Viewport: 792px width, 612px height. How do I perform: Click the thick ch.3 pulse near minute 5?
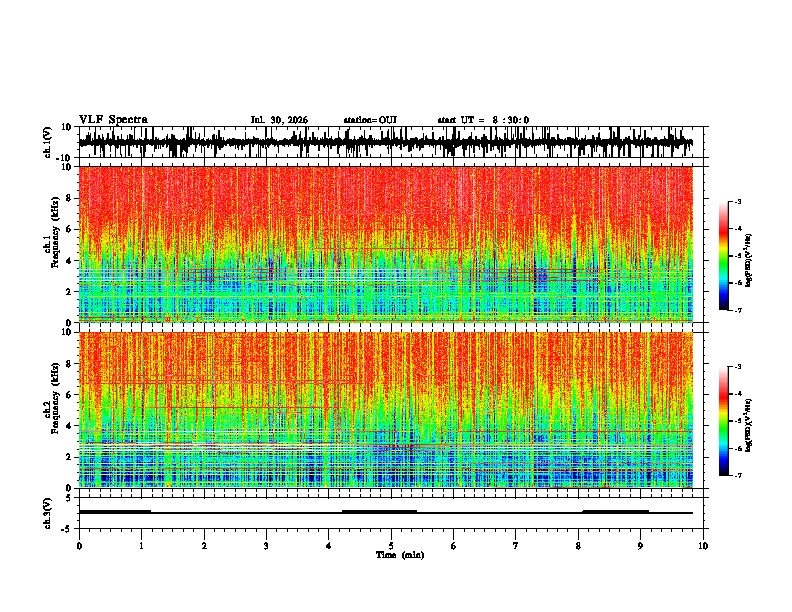click(379, 512)
